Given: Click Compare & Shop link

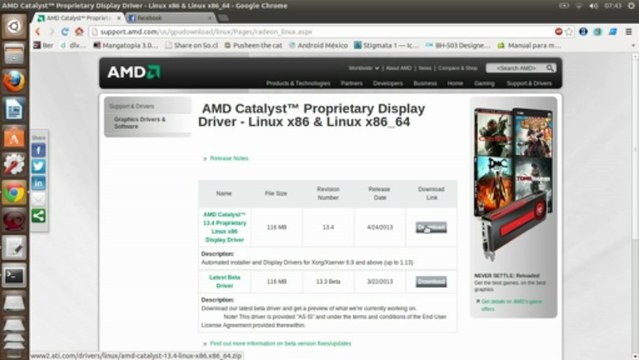Looking at the screenshot, I should (458, 68).
